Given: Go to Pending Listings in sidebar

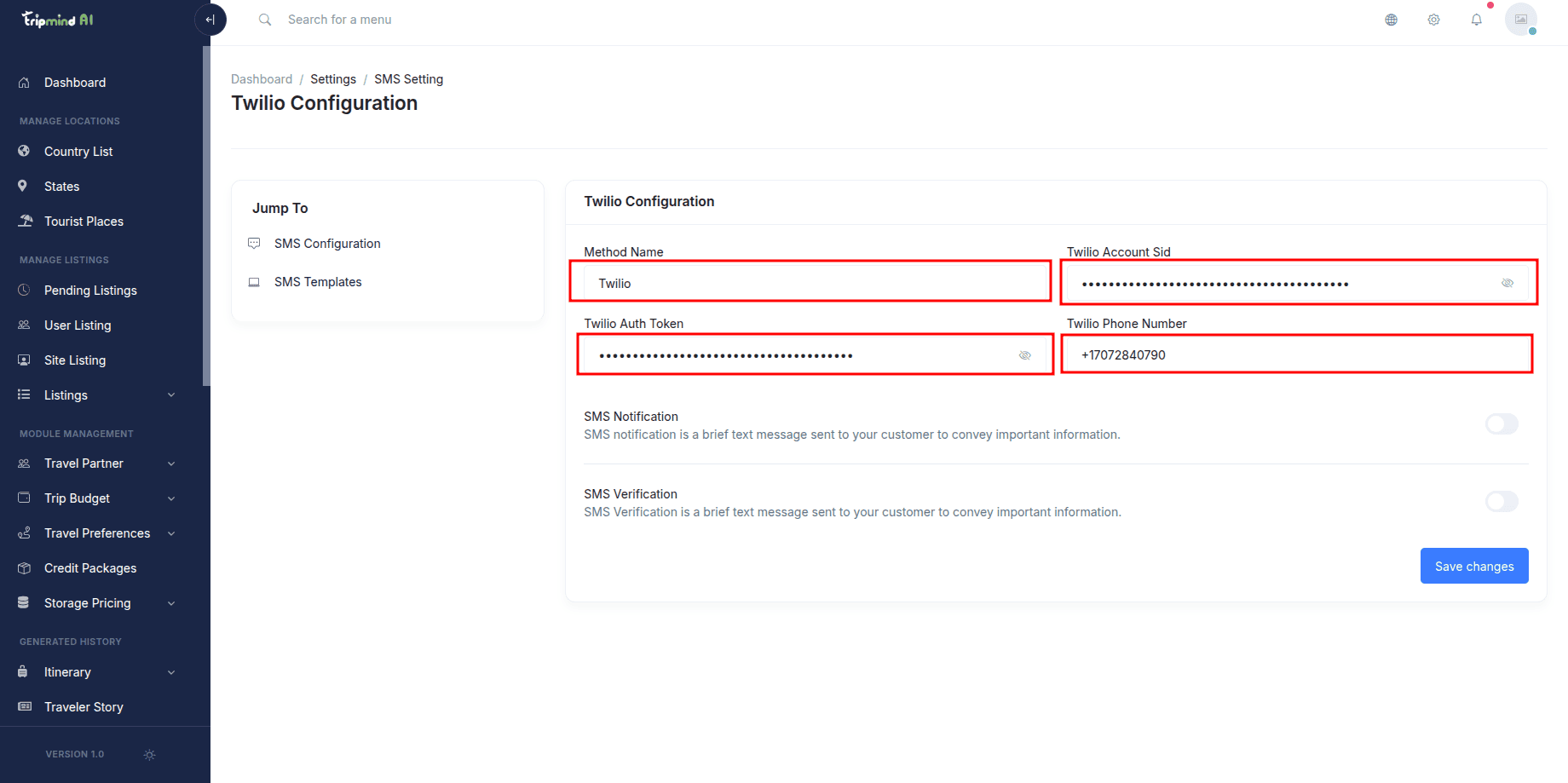Looking at the screenshot, I should [x=90, y=291].
